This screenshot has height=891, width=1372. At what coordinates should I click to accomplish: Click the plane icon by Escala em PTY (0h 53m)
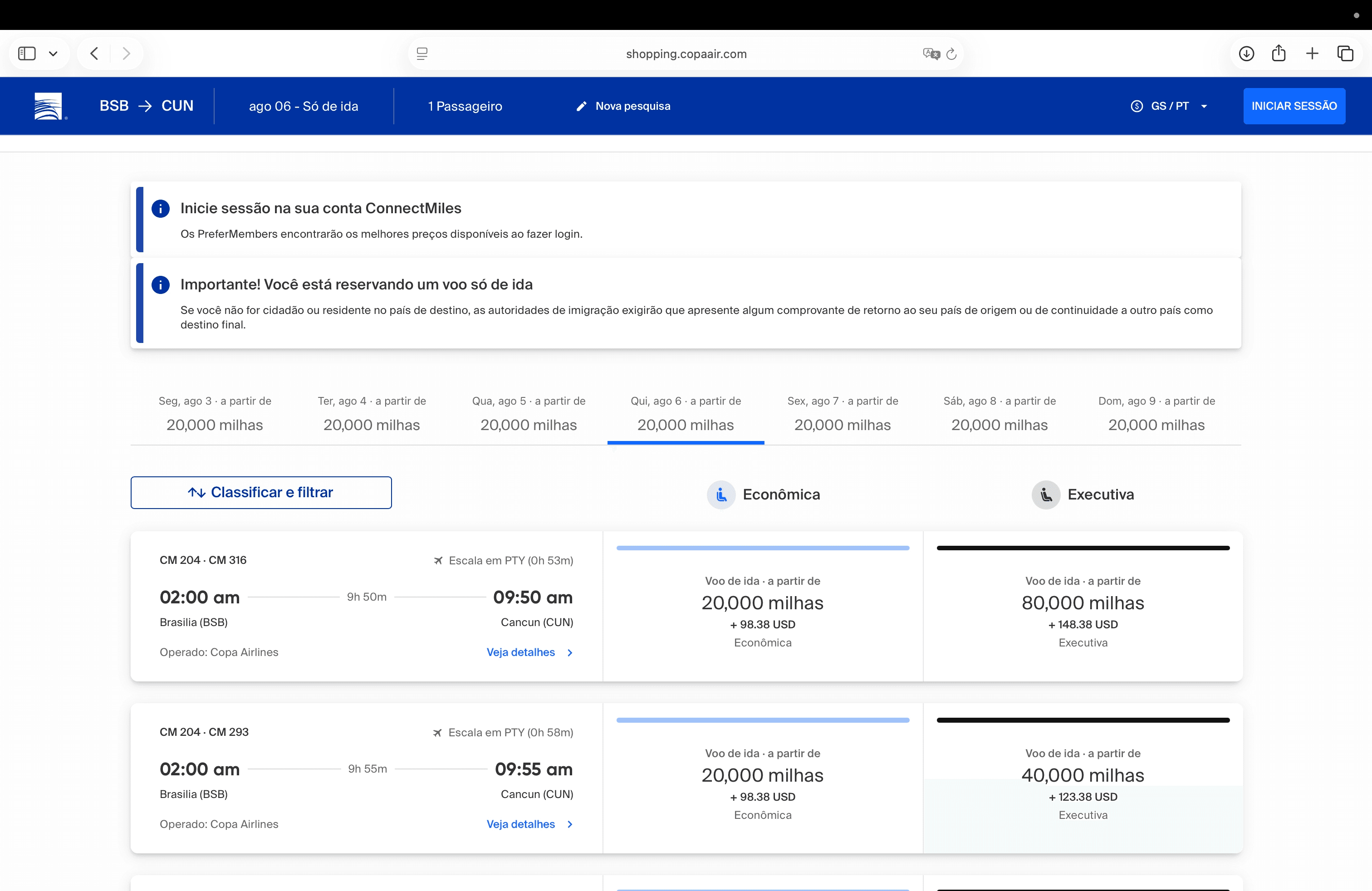point(438,561)
